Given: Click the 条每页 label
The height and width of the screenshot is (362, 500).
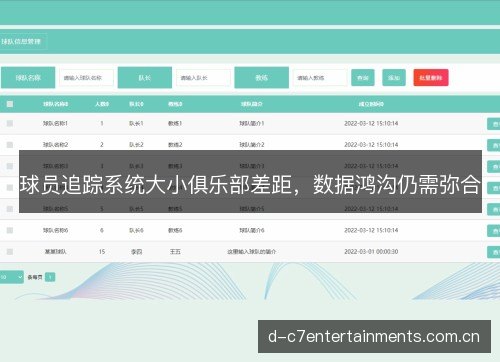Looking at the screenshot, I should click(x=35, y=277).
